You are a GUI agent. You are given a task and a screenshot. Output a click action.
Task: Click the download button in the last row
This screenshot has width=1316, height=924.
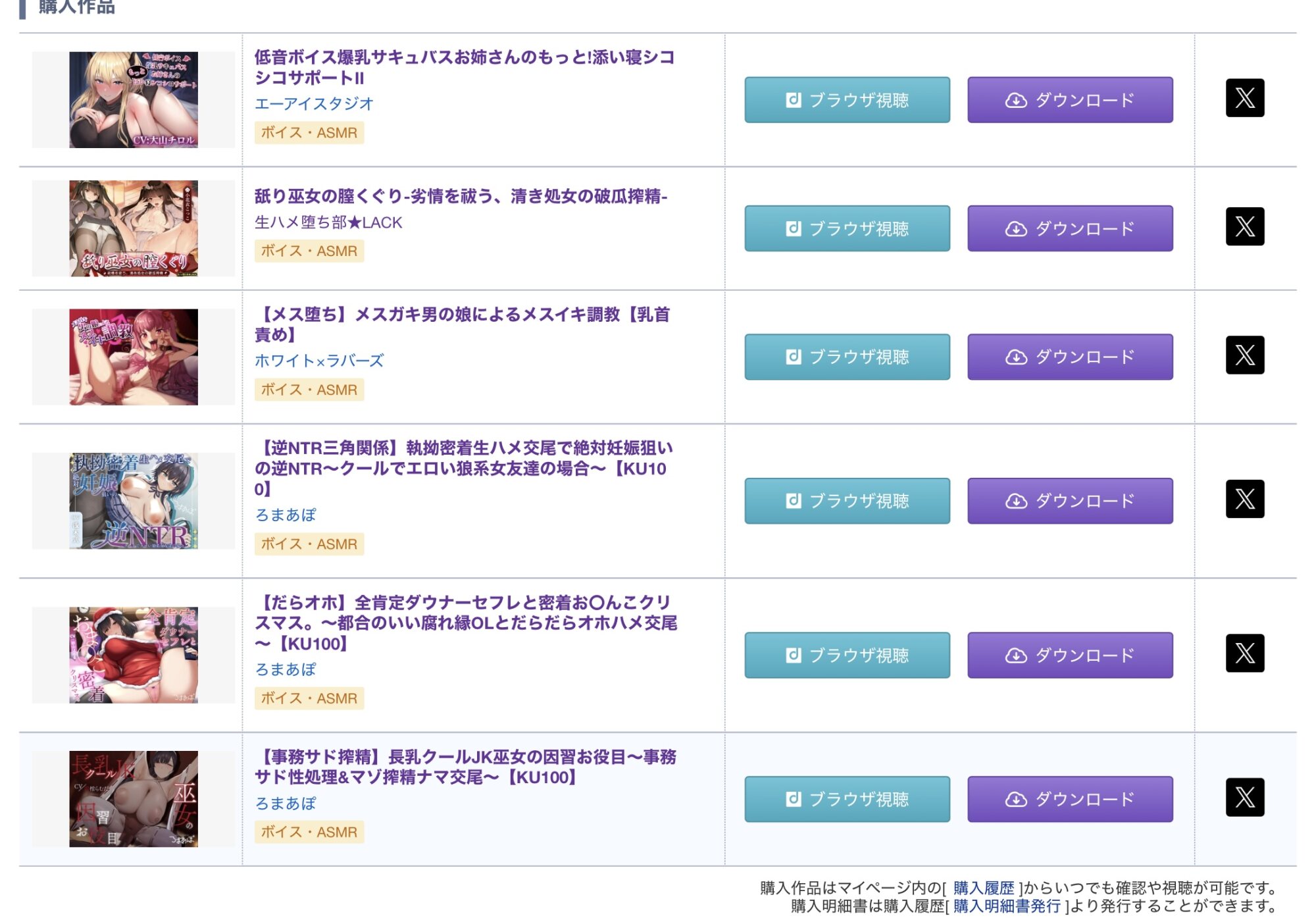tap(1069, 799)
